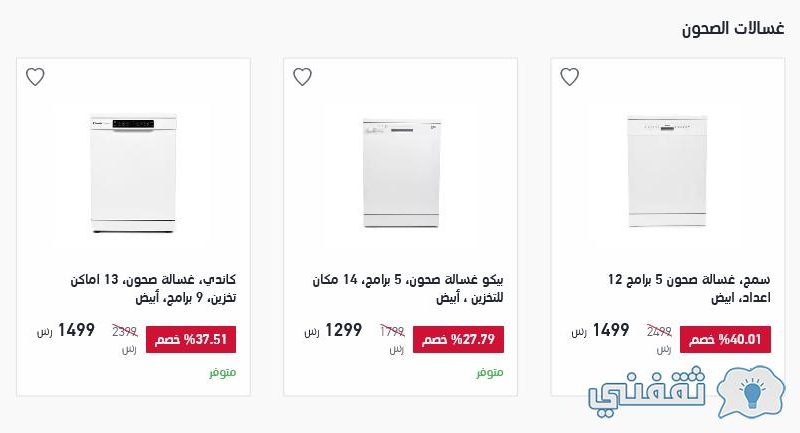
Task: Open the Samix 12-place dishwasher title link
Action: tap(689, 289)
